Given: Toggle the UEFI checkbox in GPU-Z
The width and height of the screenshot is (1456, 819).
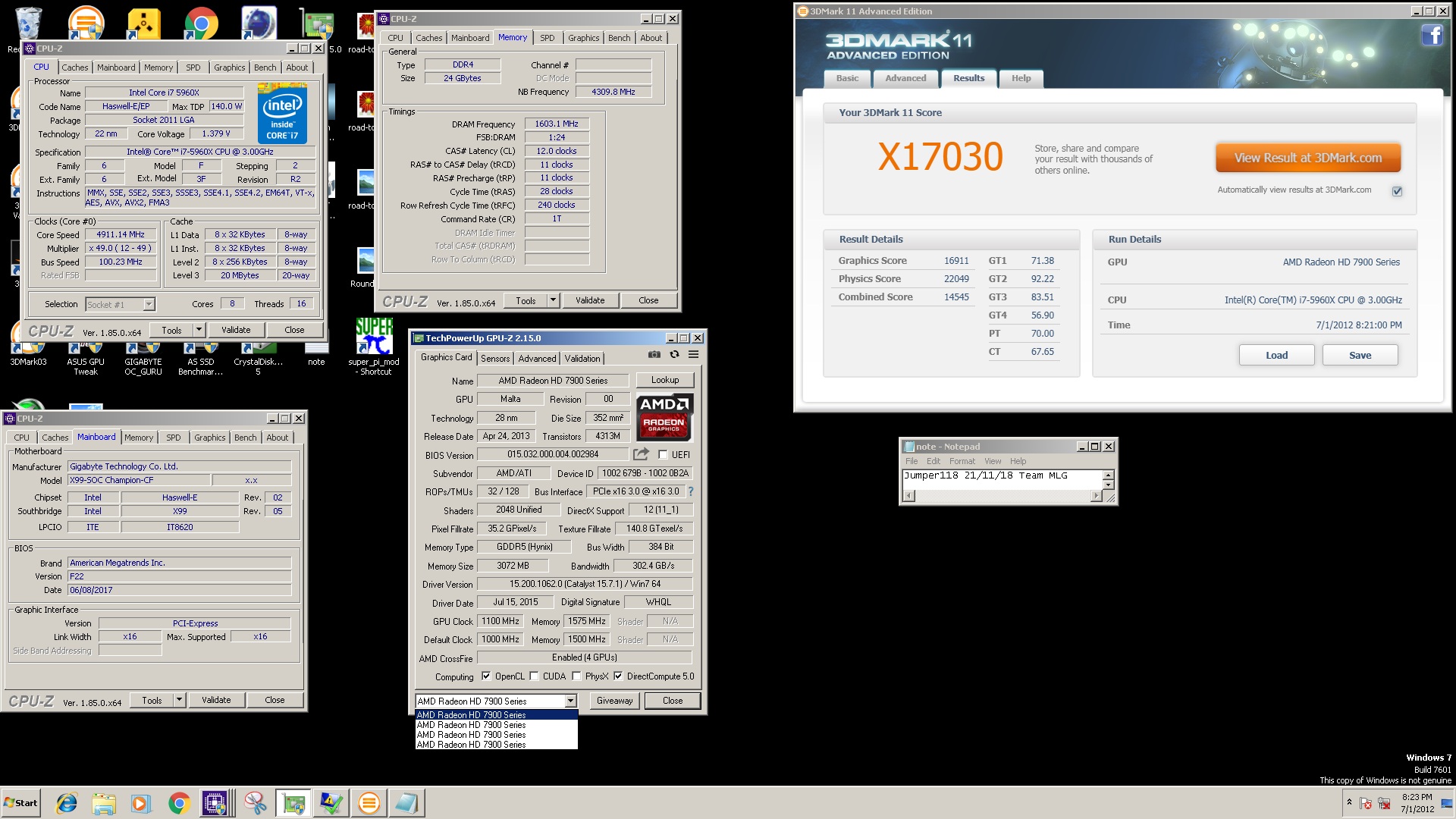Looking at the screenshot, I should 663,454.
